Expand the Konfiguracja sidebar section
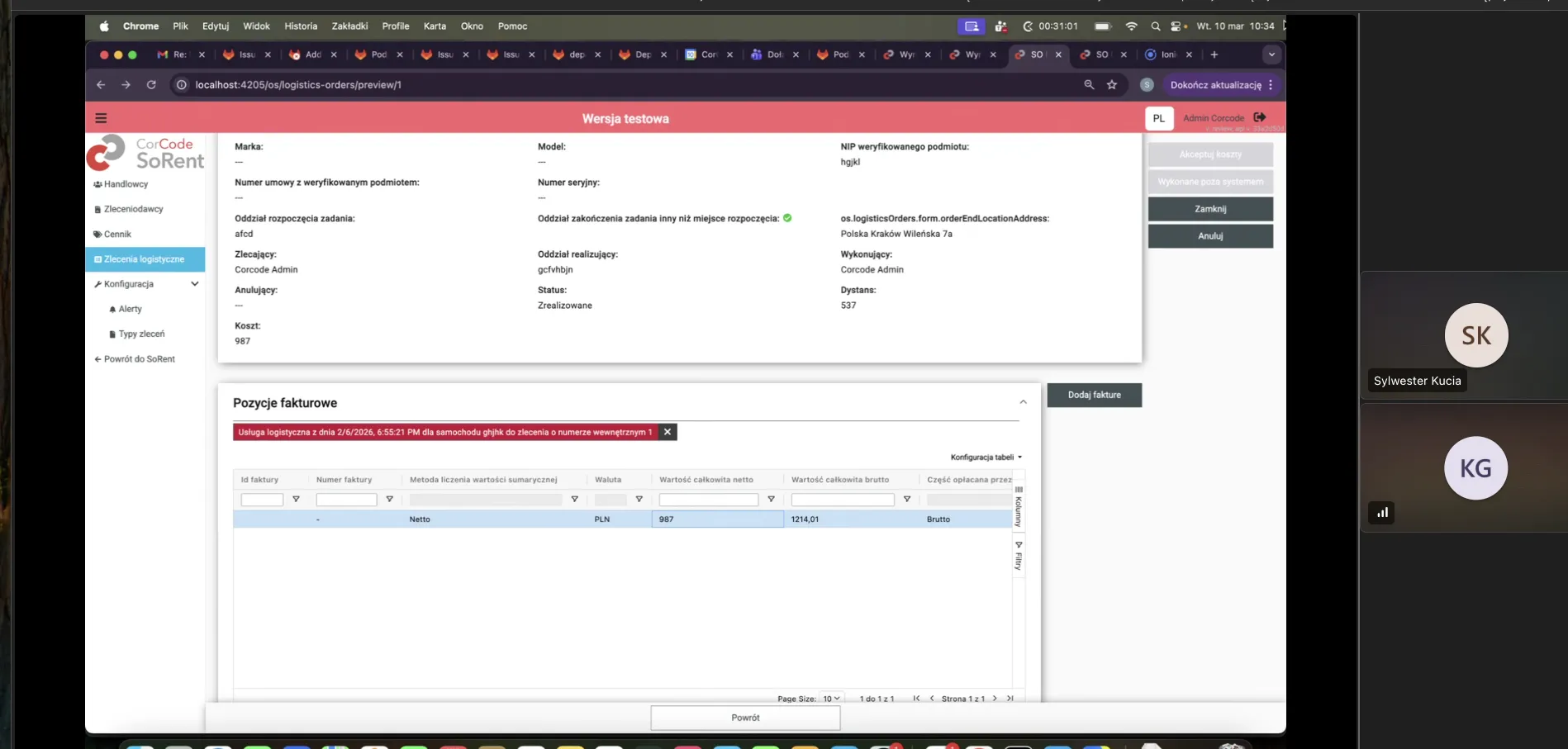This screenshot has height=749, width=1568. coord(195,284)
